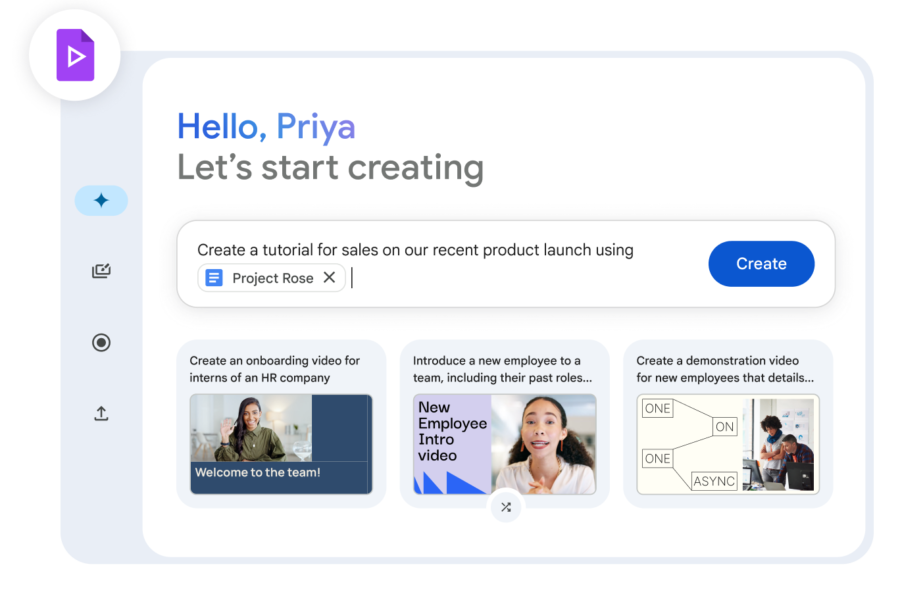Screen dimensions: 900x600
Task: Shuffle the prompt suggestion cards
Action: click(x=506, y=507)
